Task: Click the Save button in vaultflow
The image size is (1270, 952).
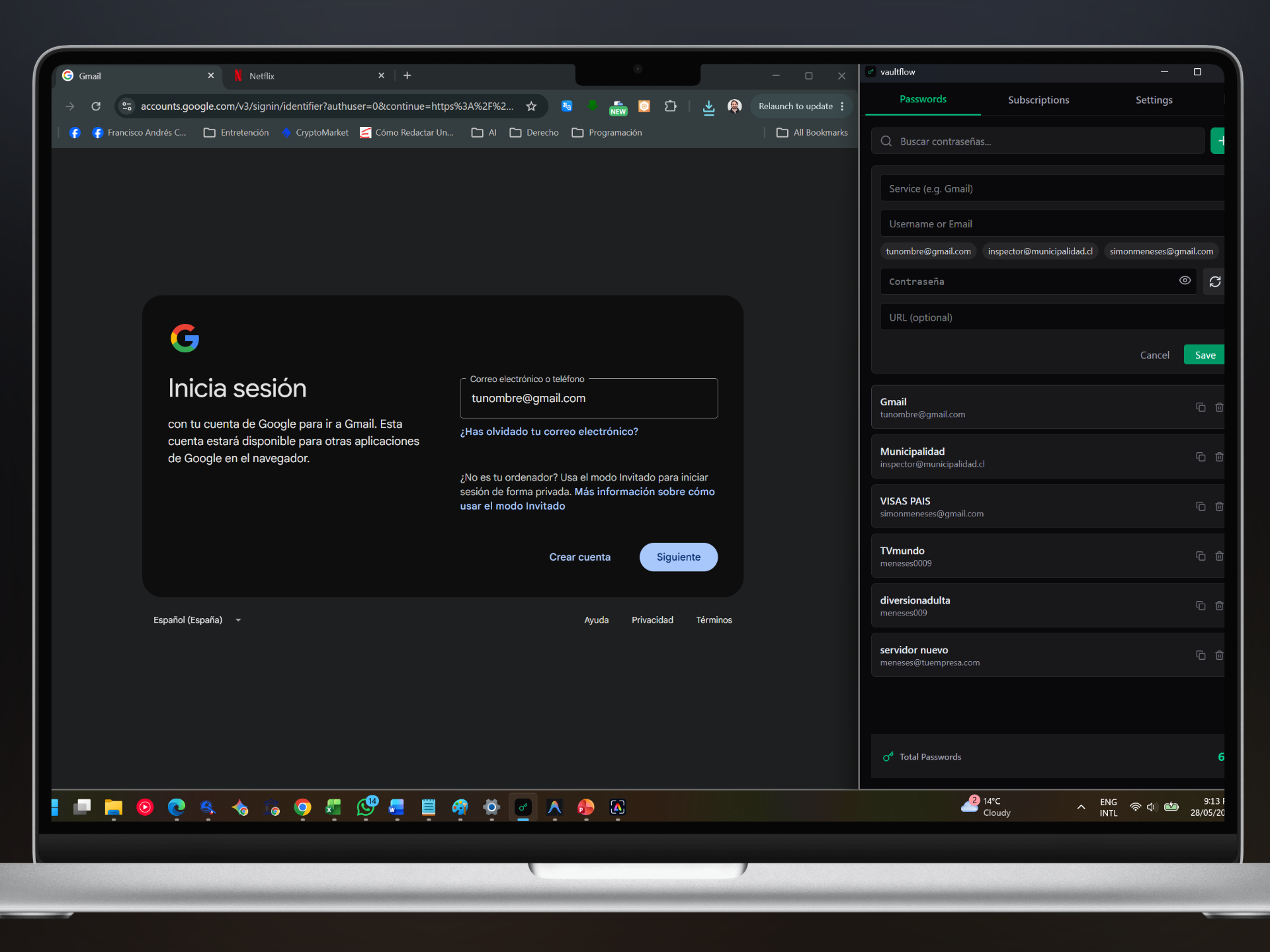Action: pyautogui.click(x=1205, y=355)
